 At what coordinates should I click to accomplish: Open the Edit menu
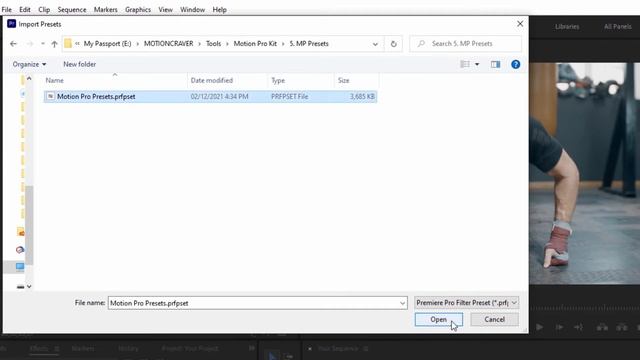pyautogui.click(x=24, y=9)
